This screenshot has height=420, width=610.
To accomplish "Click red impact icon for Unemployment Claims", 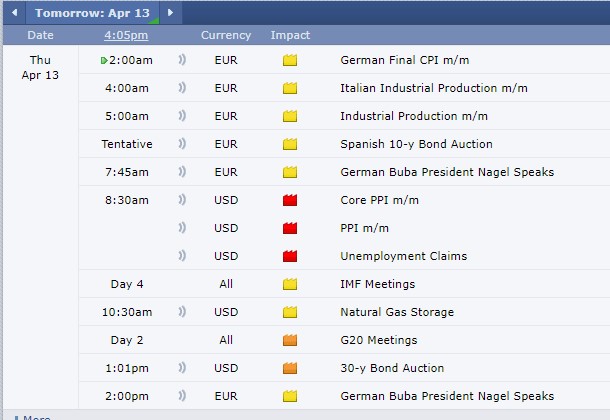I will tap(290, 256).
